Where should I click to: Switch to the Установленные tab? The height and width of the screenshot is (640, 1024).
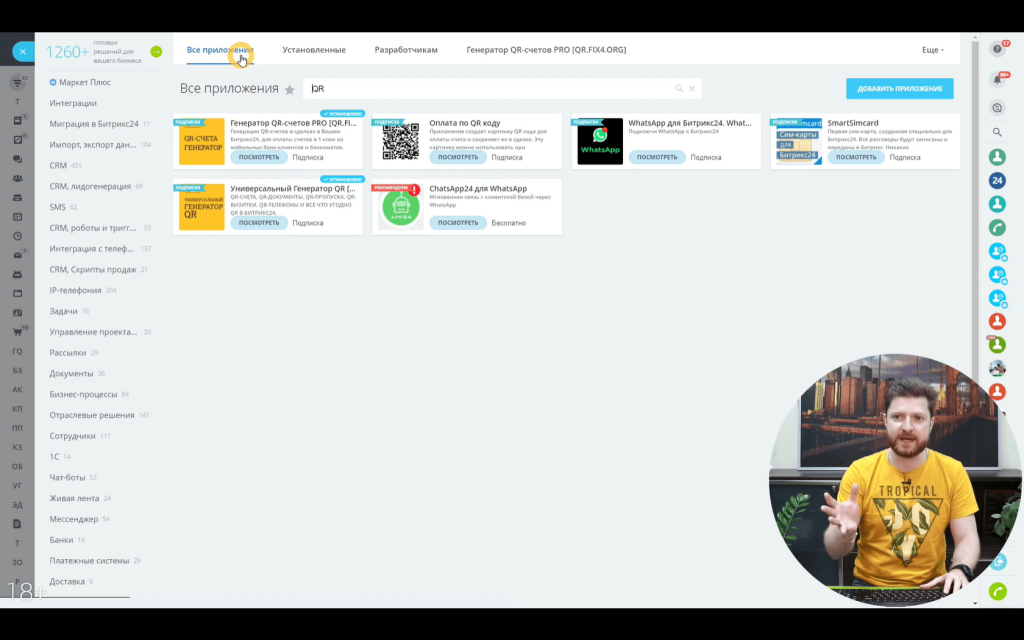[x=314, y=50]
